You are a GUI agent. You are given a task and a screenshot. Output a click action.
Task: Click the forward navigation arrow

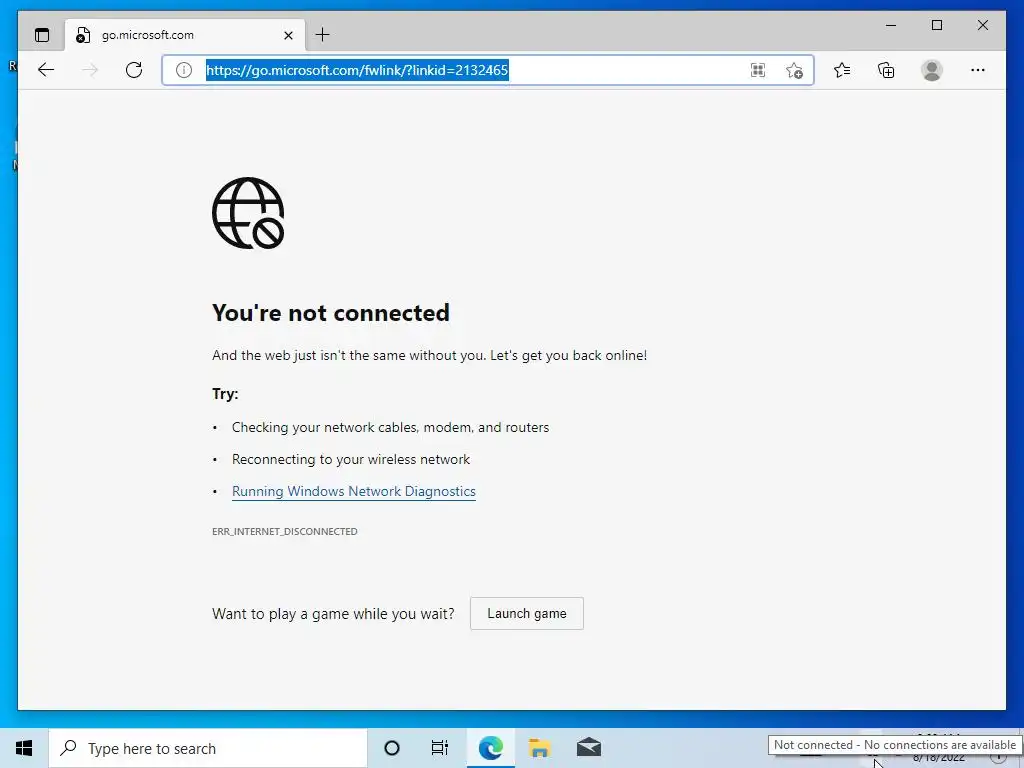point(90,70)
